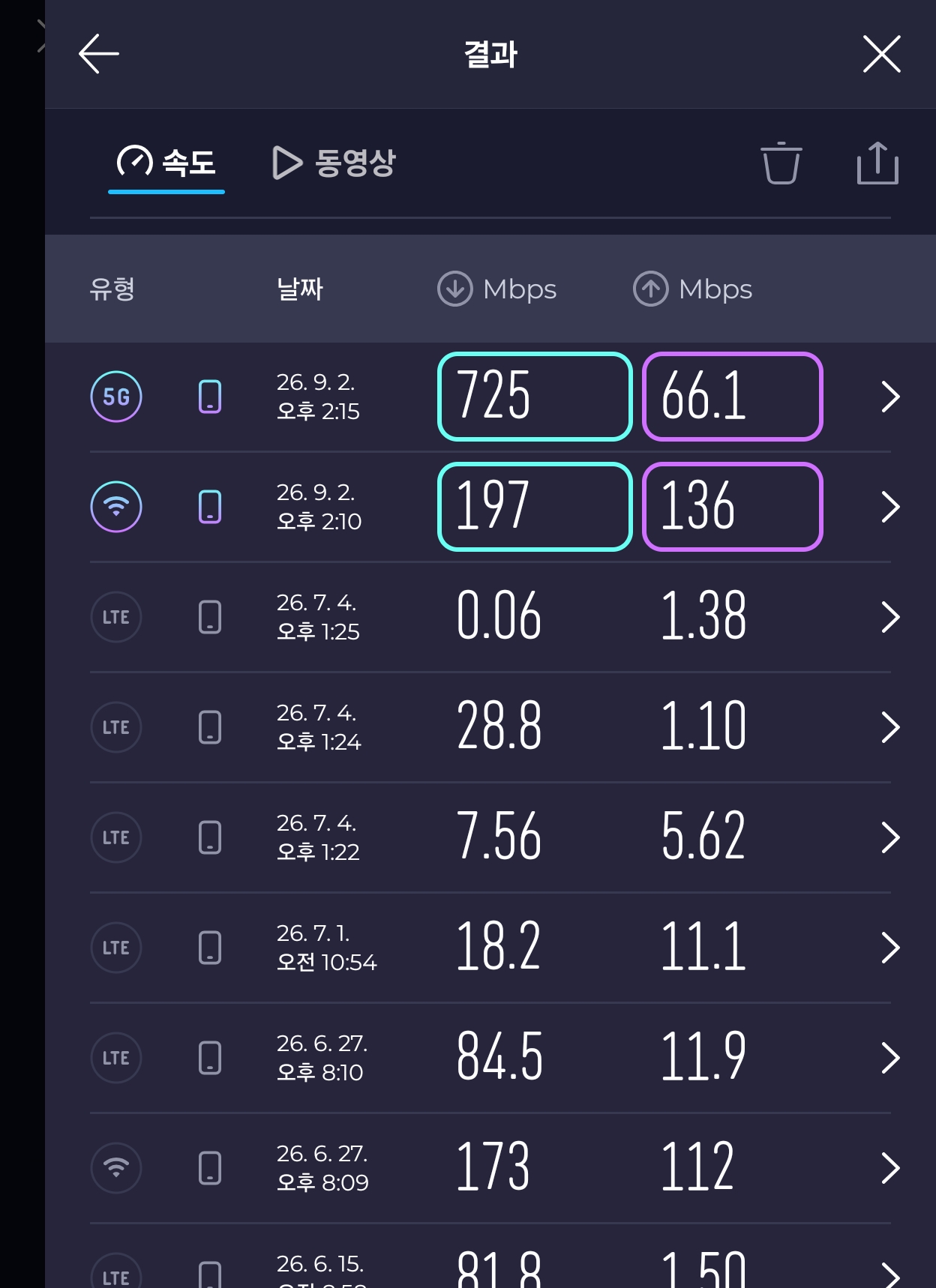Open the share/export icon
Image resolution: width=936 pixels, height=1288 pixels.
[x=877, y=163]
